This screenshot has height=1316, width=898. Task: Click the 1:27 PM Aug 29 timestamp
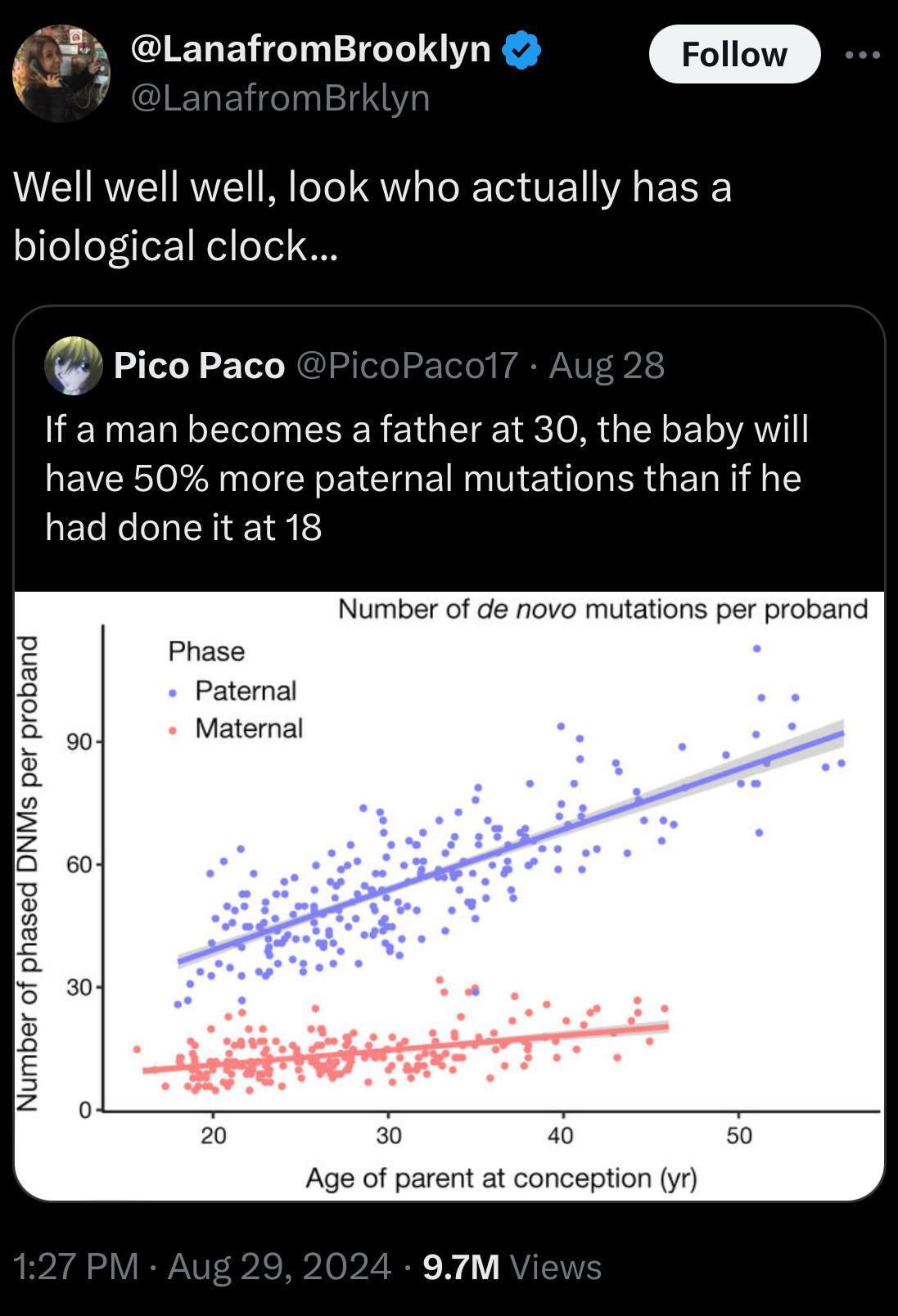click(202, 1266)
